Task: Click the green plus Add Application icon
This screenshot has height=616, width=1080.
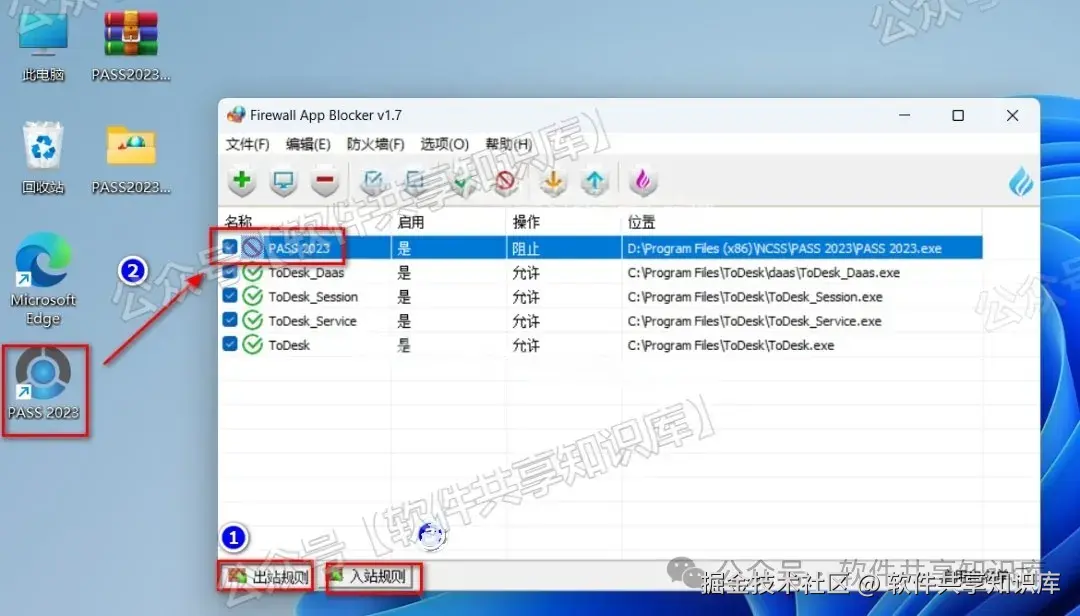Action: [242, 181]
